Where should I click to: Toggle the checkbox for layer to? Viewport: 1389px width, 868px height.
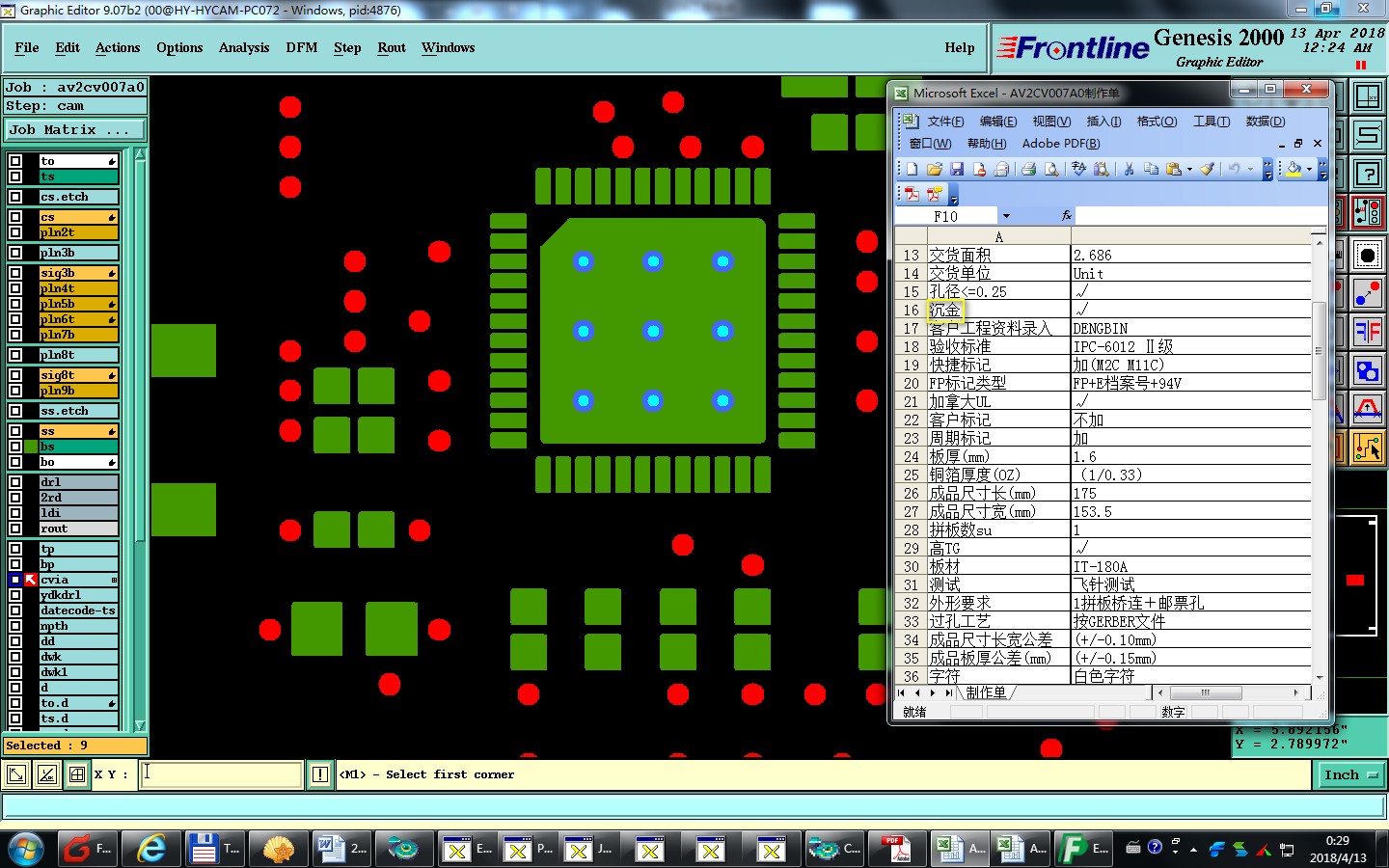coord(15,161)
